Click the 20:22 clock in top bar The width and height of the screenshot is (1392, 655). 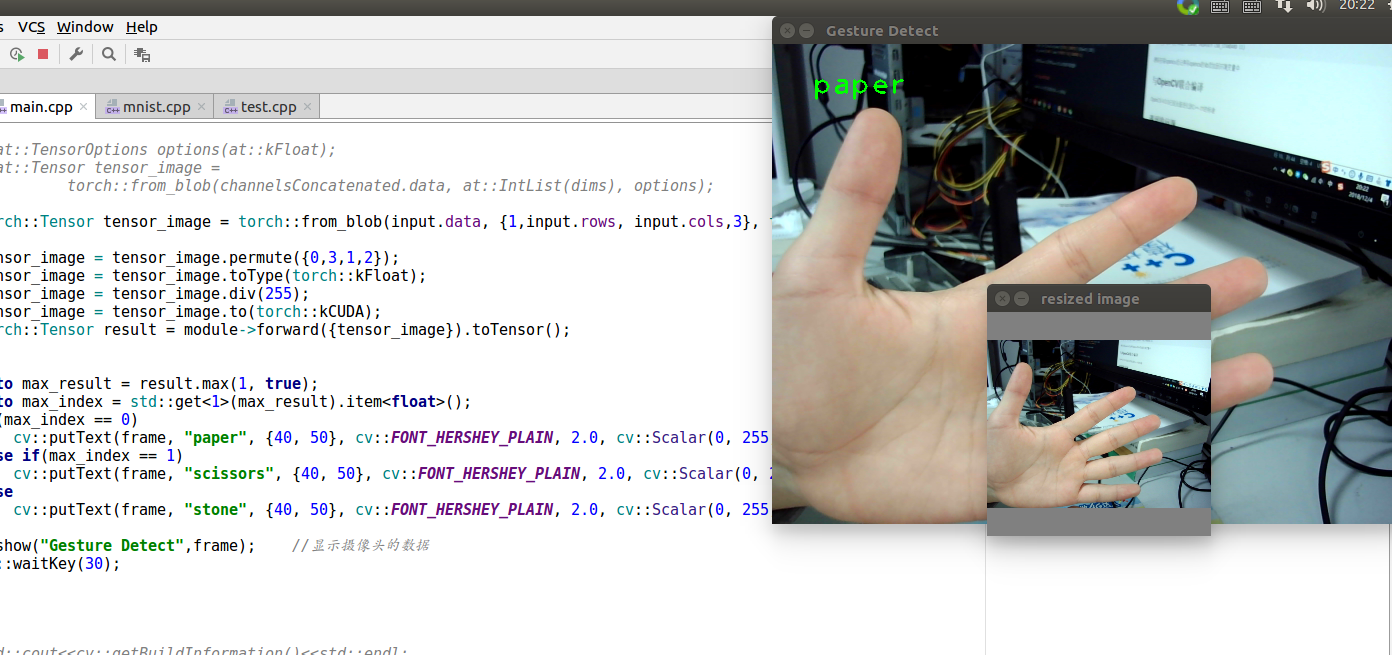click(x=1356, y=5)
